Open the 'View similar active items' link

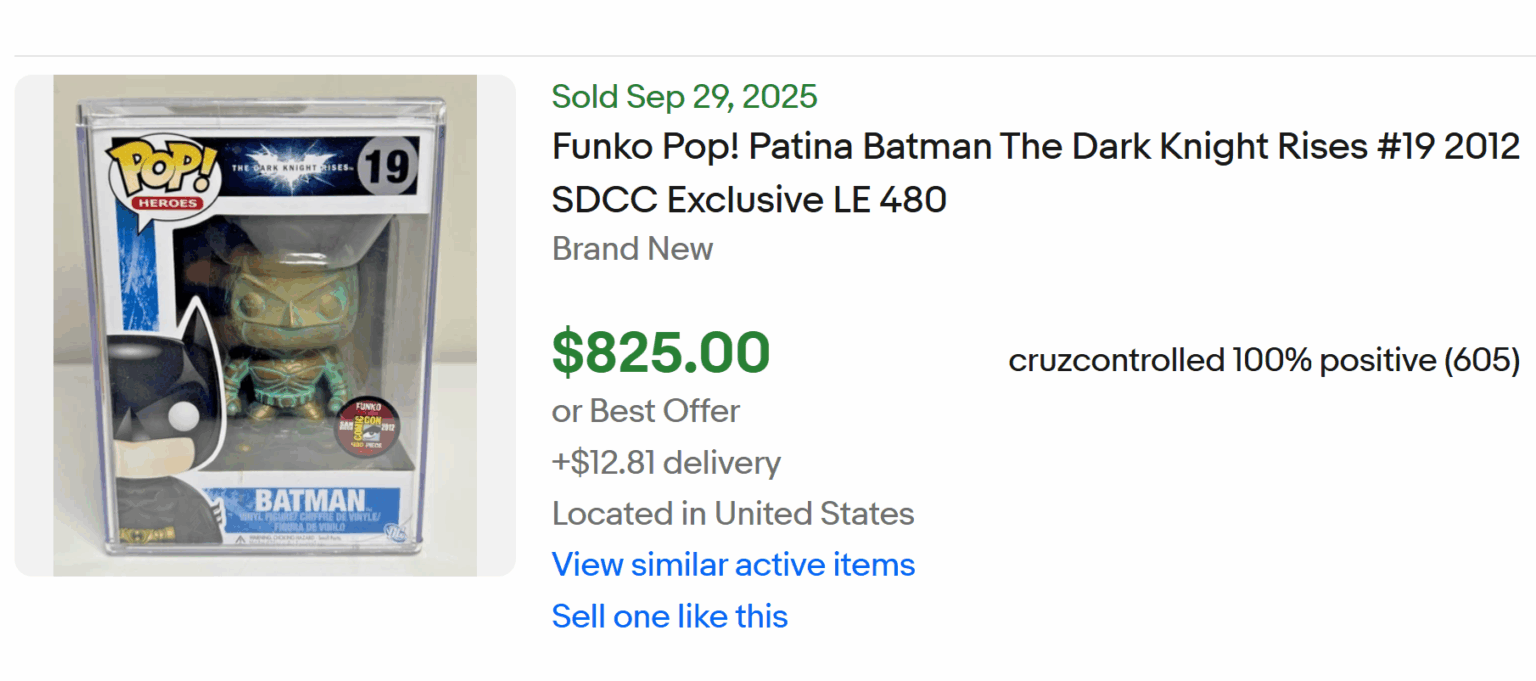point(732,564)
